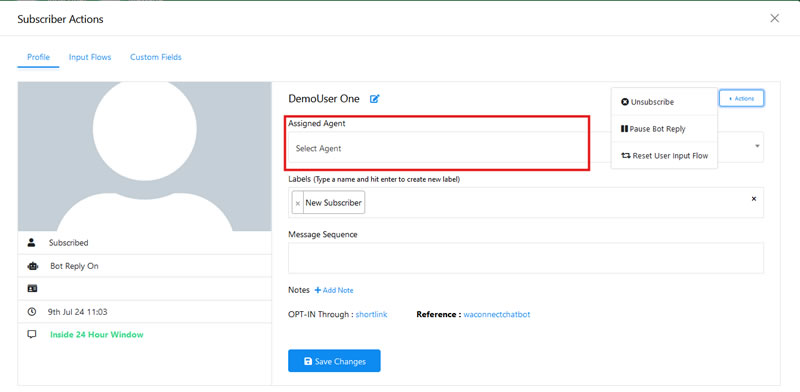This screenshot has height=392, width=800.
Task: Click the clock icon beside 9th Jul 24
Action: pos(32,312)
